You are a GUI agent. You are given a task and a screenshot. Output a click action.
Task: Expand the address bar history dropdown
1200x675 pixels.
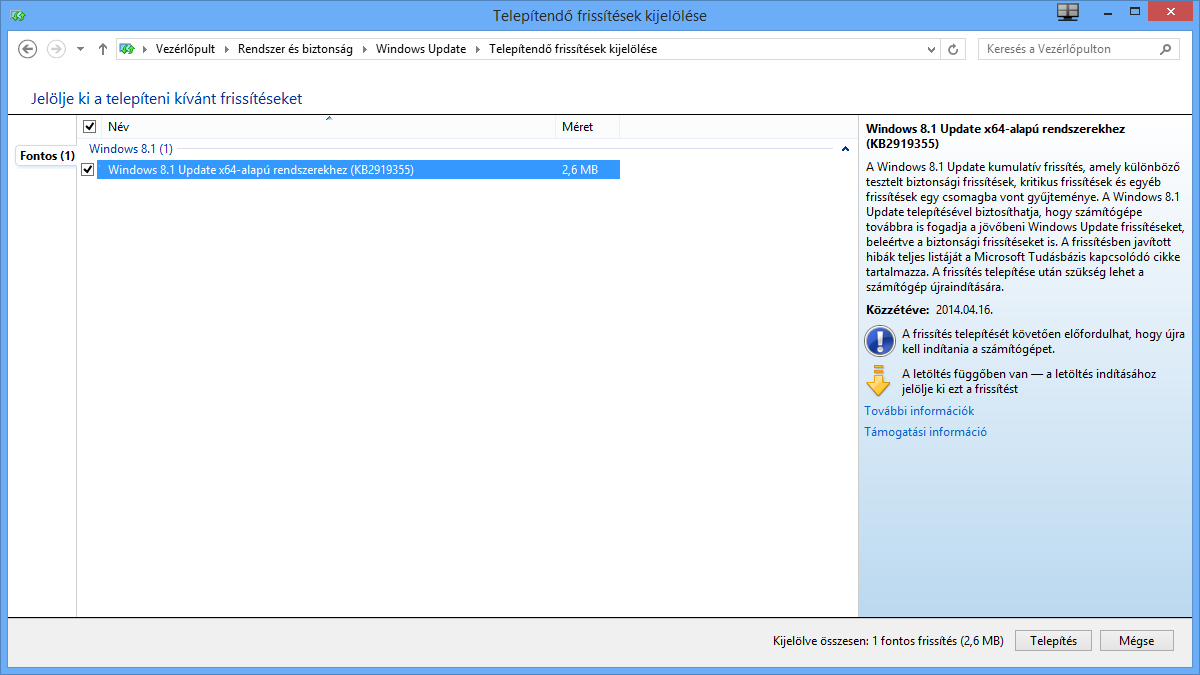point(933,49)
